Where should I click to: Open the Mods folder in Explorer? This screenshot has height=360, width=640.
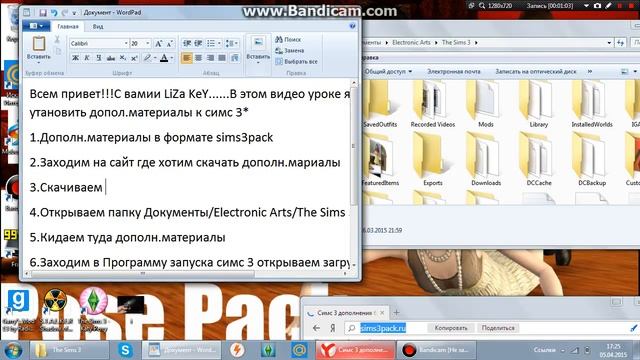(486, 105)
